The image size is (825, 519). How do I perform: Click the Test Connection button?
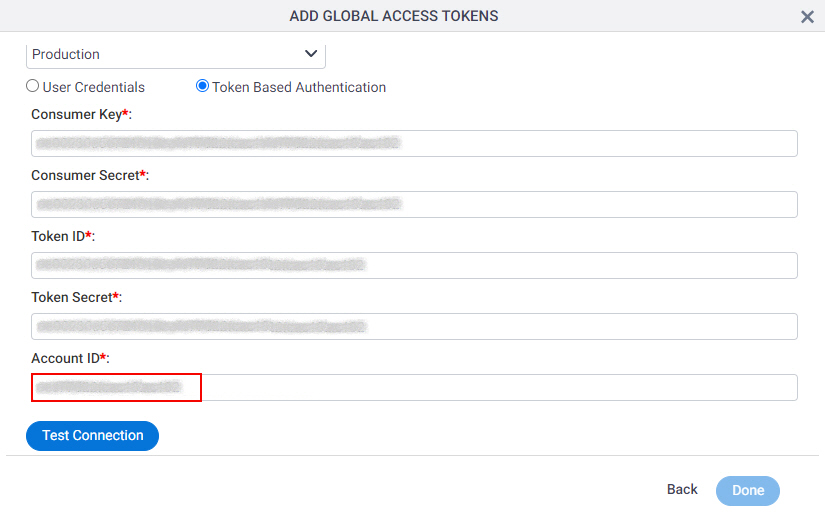(x=93, y=436)
